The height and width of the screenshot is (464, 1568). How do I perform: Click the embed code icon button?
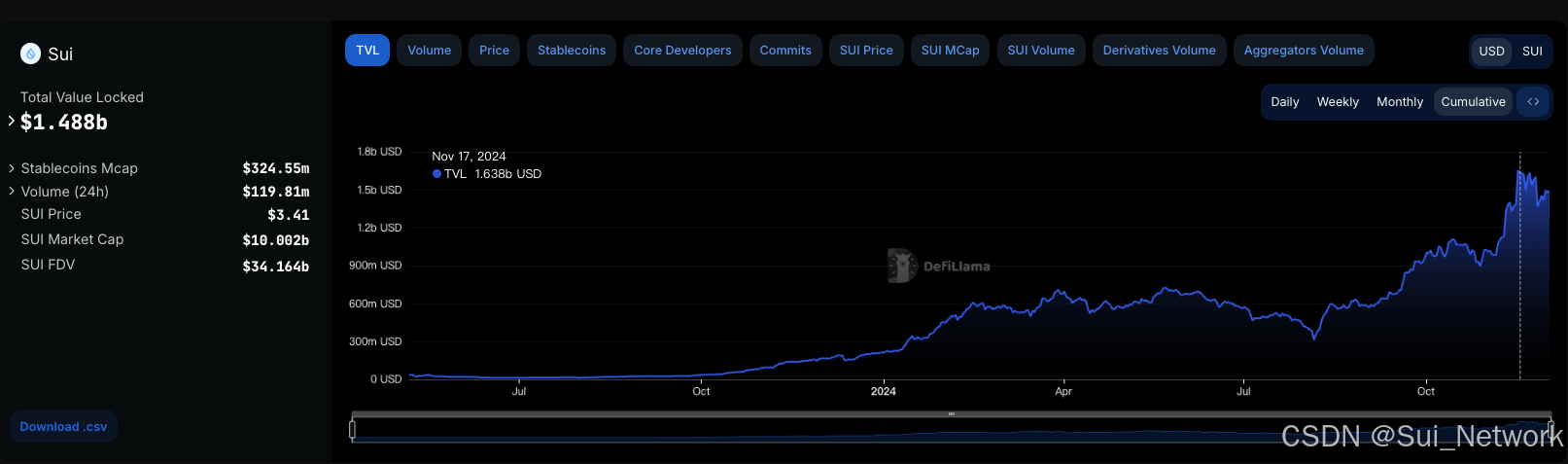(1533, 102)
